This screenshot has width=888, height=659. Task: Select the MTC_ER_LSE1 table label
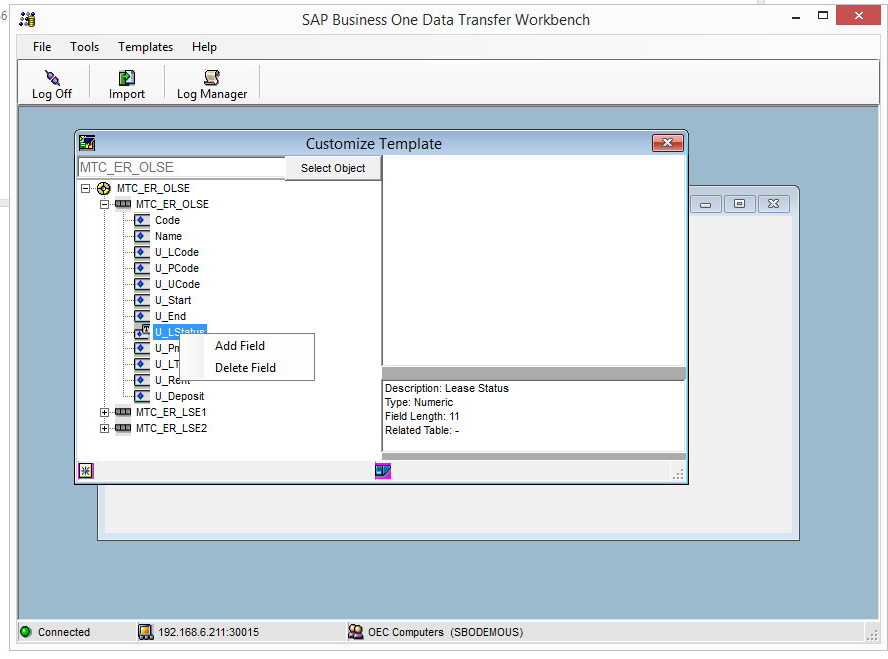click(x=171, y=412)
